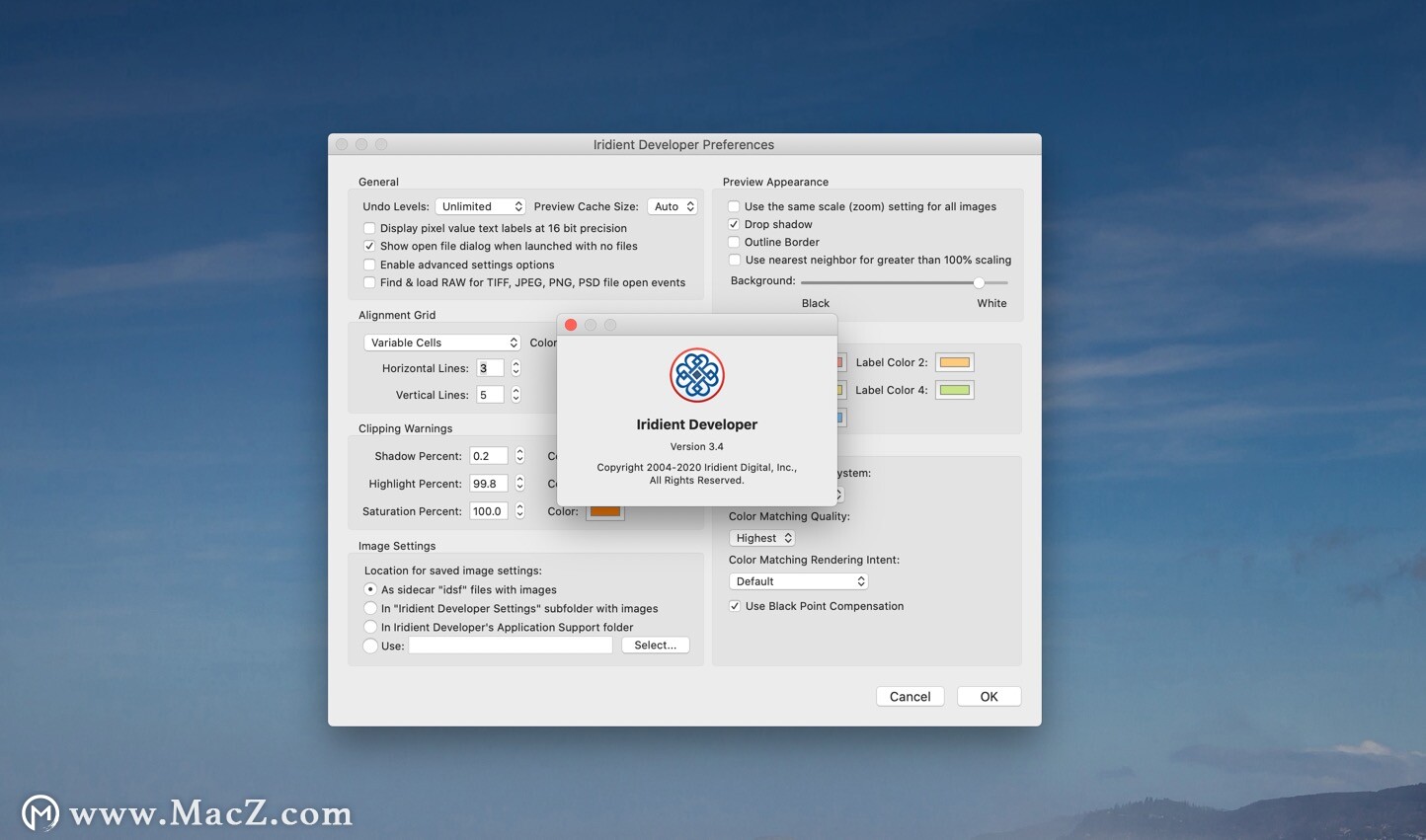Uncheck Show open file dialog option
This screenshot has height=840, width=1426.
(369, 246)
